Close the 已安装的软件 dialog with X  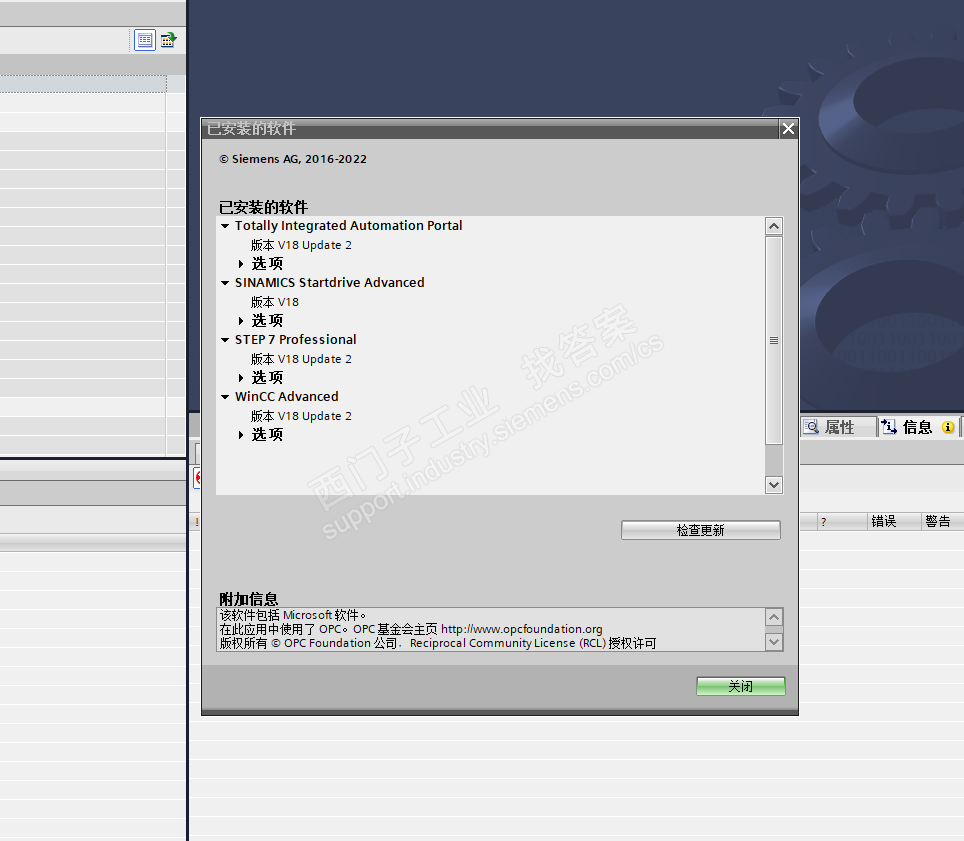788,128
